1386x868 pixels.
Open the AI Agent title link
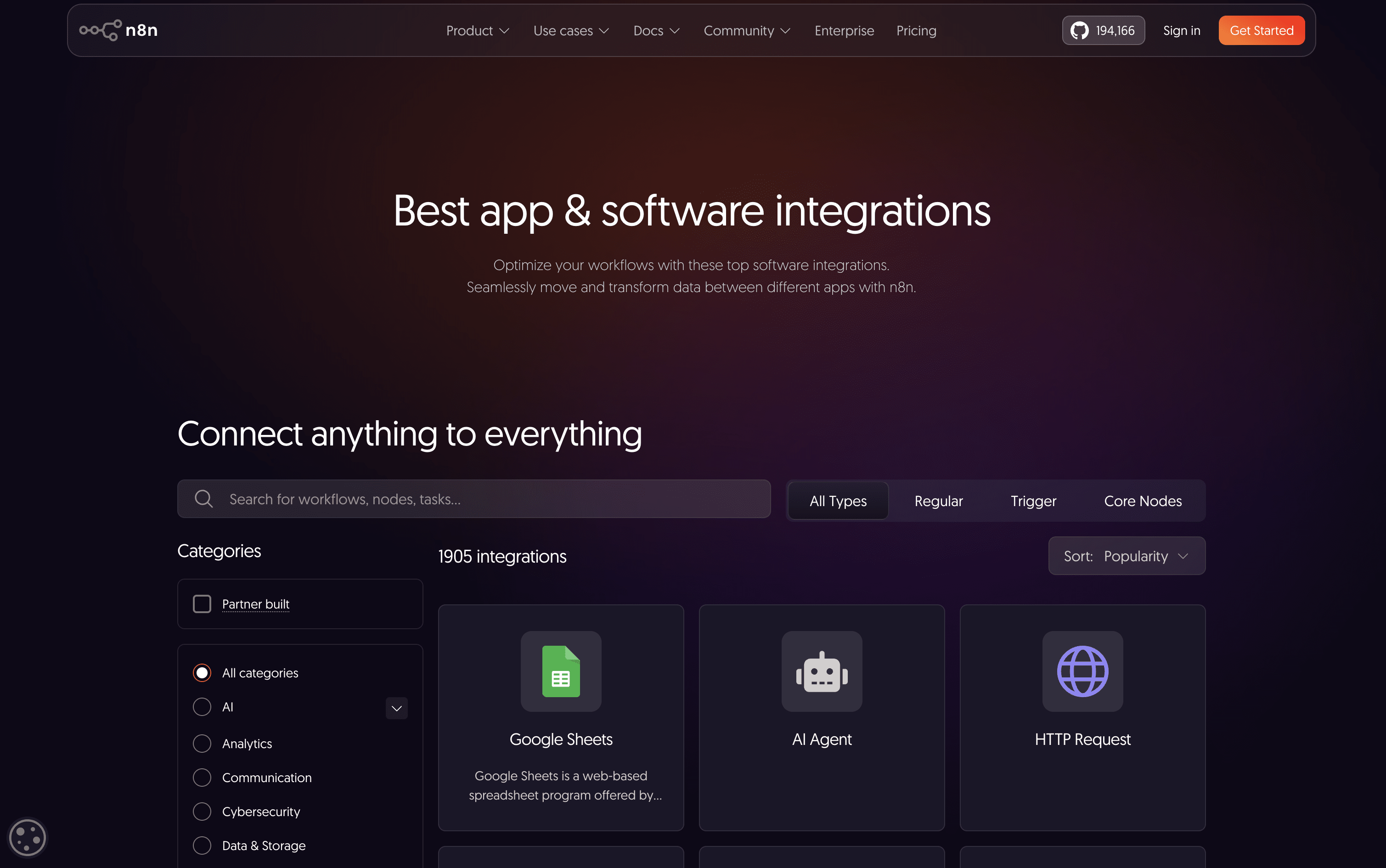coord(822,739)
